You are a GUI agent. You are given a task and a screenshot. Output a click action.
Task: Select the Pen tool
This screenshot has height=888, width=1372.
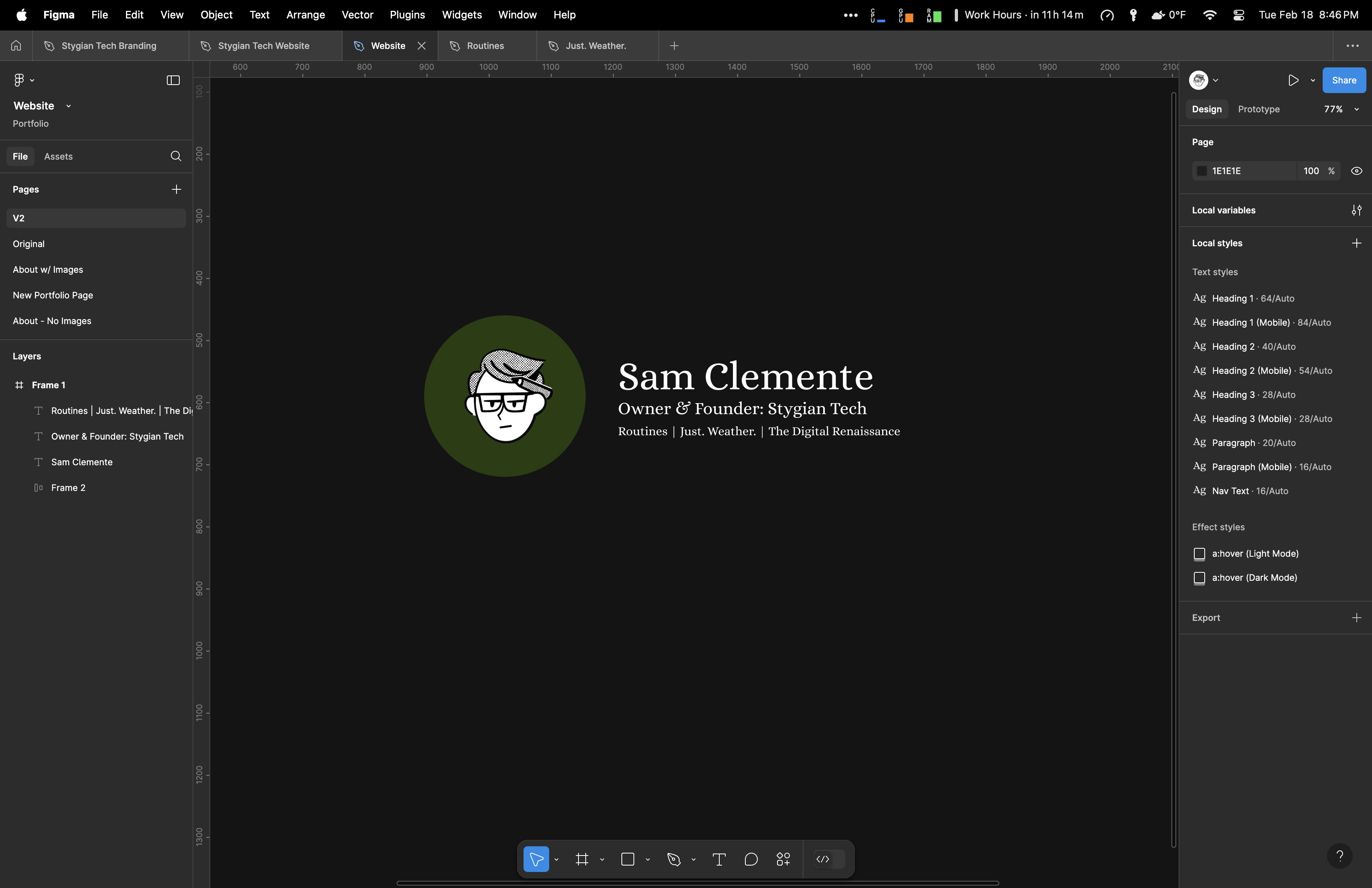tap(673, 859)
